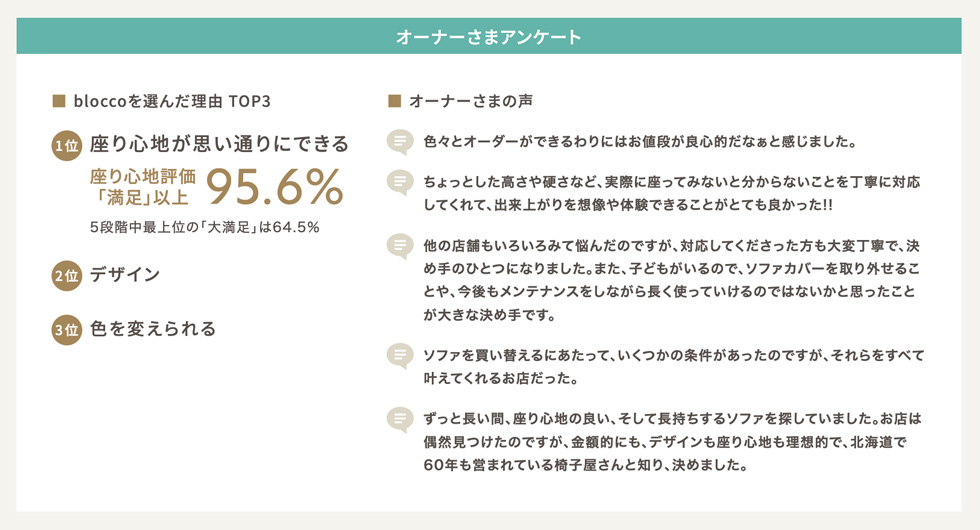Click speech bubble icon beside ちょっとした高さ review
The image size is (980, 530).
click(x=400, y=183)
